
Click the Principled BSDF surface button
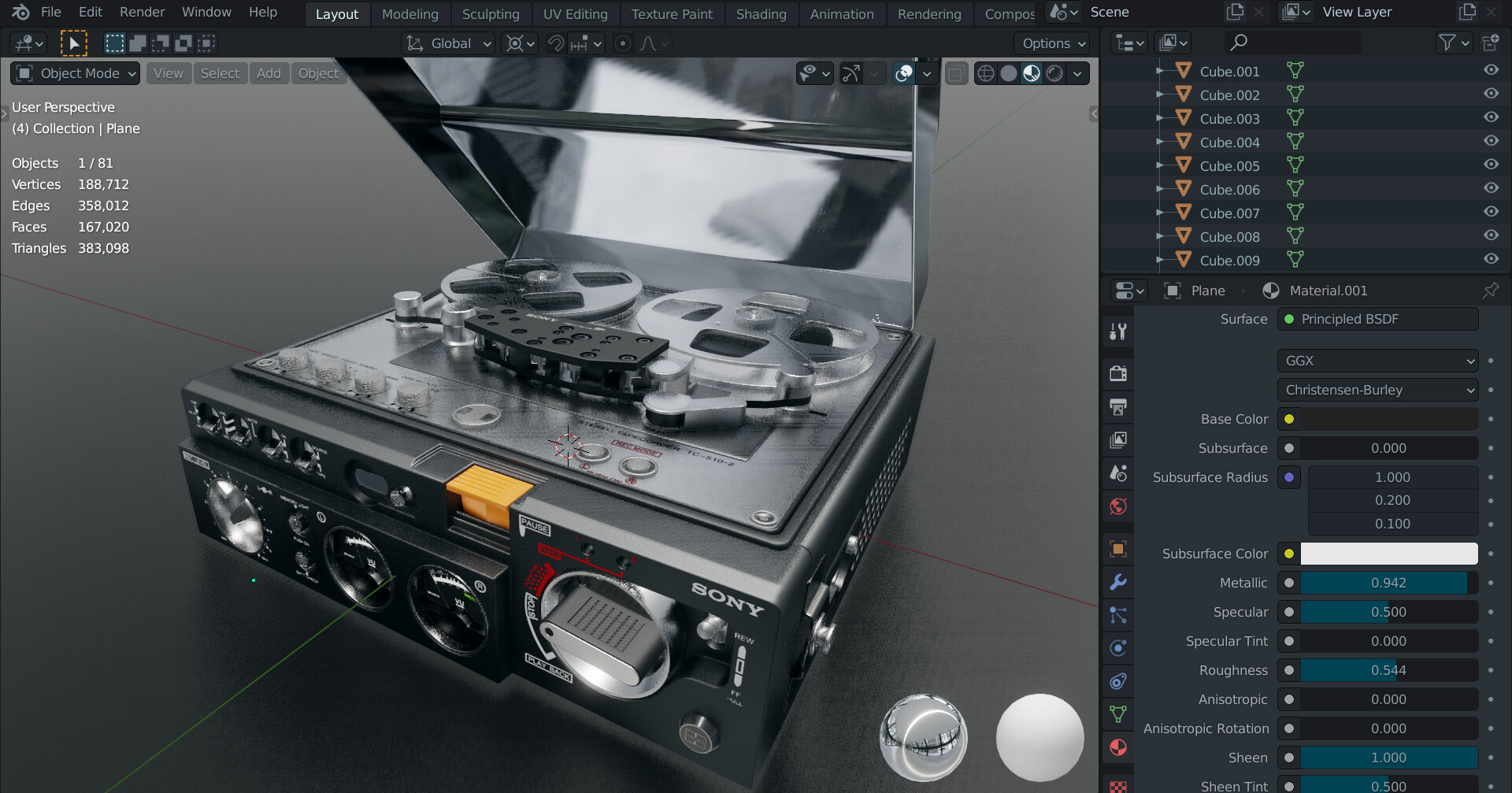pos(1377,319)
